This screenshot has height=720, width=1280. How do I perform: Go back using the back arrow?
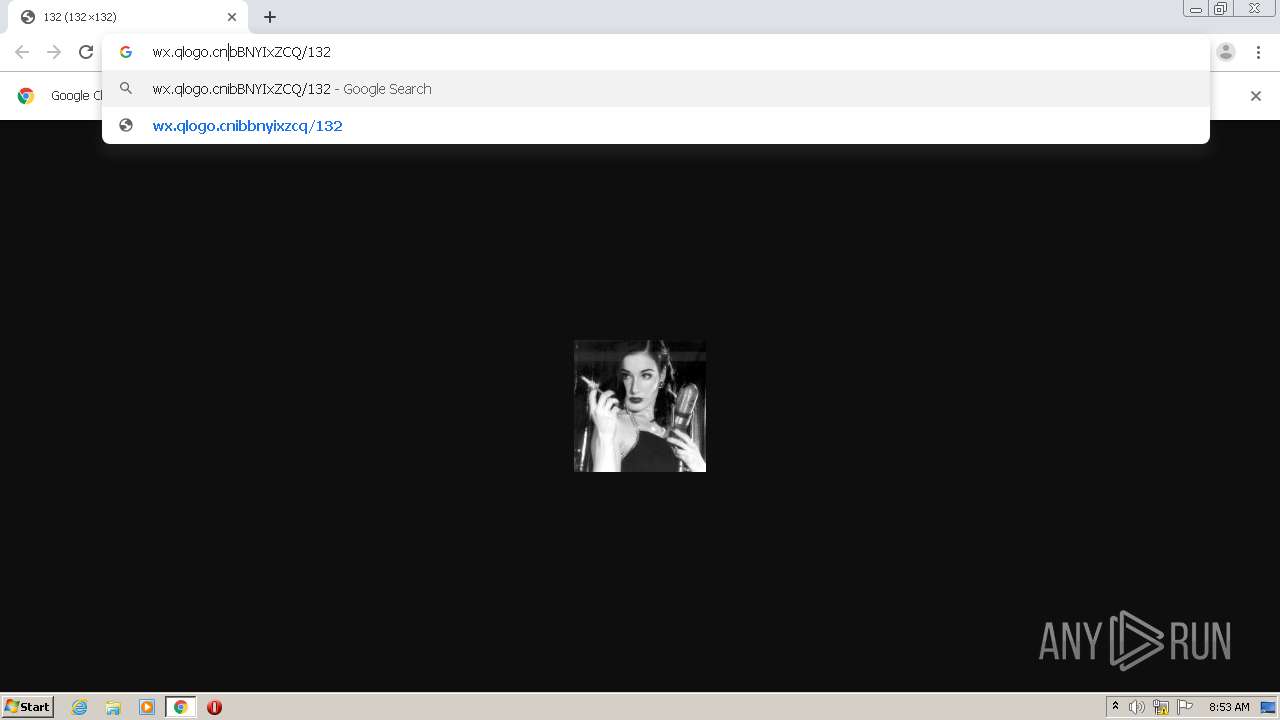coord(22,52)
